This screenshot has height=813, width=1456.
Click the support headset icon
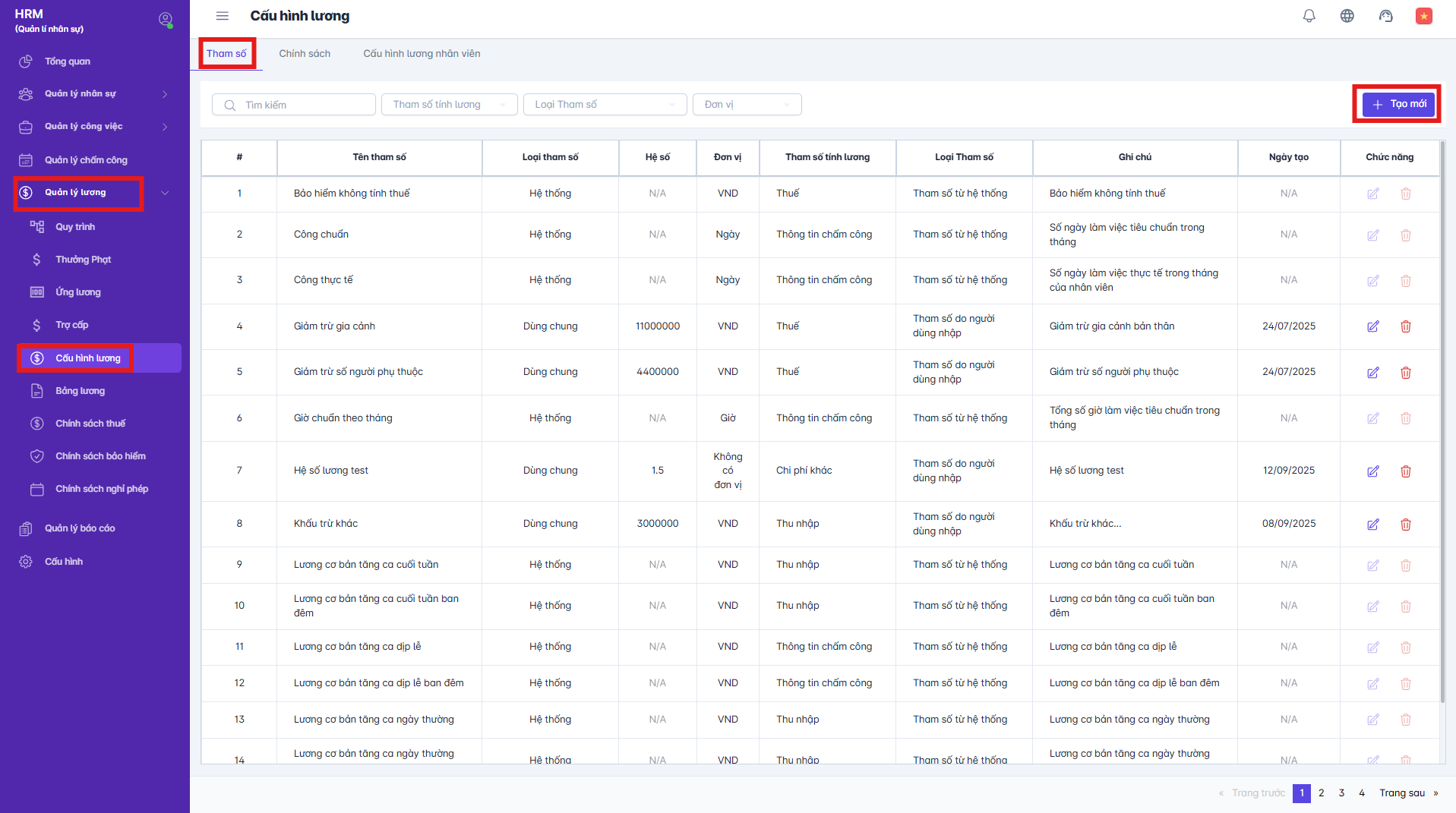(1385, 16)
